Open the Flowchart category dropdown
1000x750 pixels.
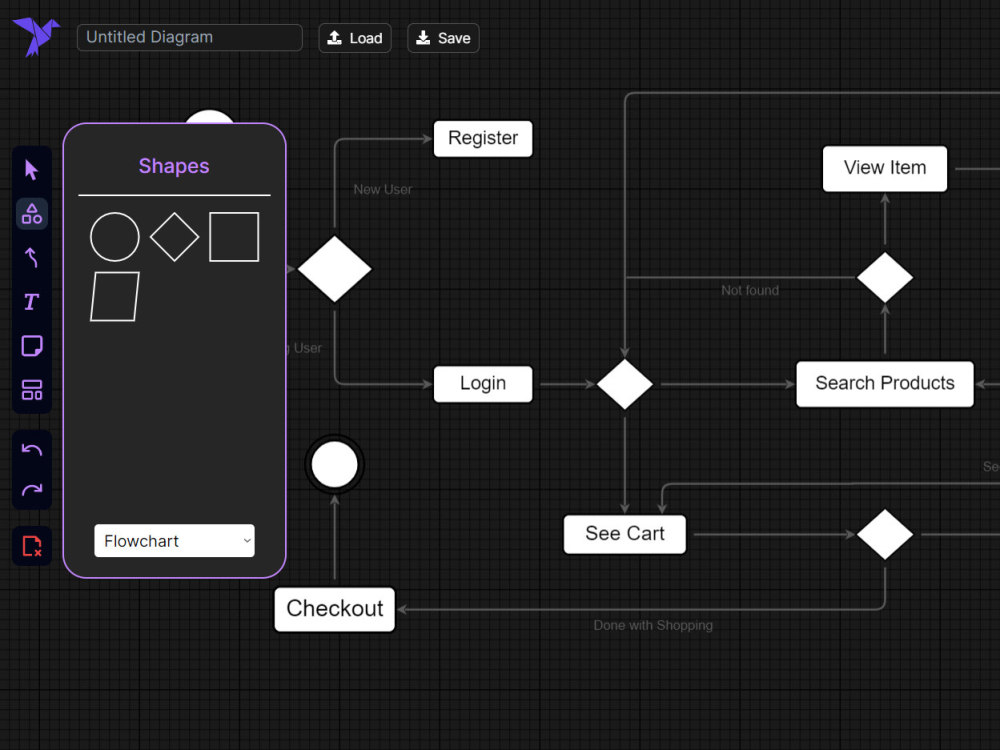tap(174, 541)
